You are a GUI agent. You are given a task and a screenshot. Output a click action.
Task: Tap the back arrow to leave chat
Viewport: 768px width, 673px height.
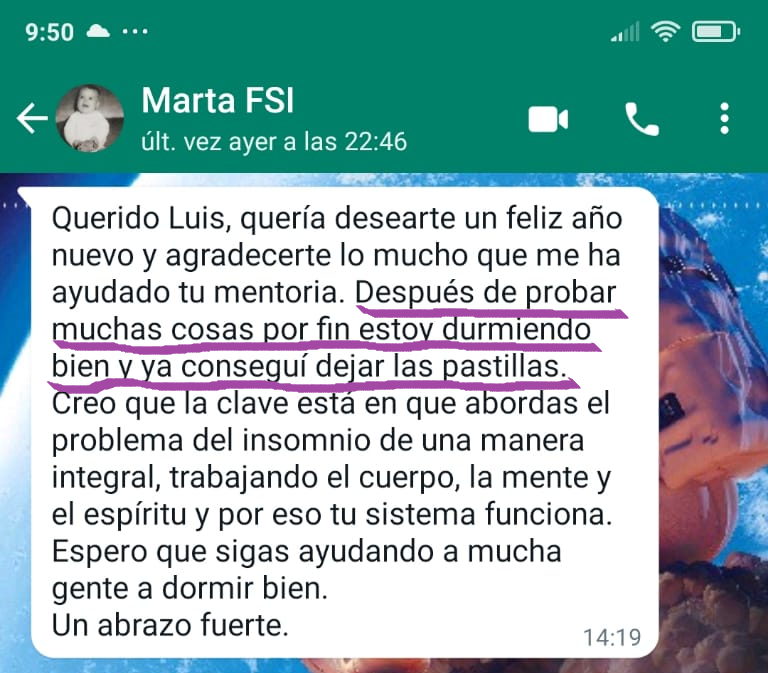[x=32, y=118]
